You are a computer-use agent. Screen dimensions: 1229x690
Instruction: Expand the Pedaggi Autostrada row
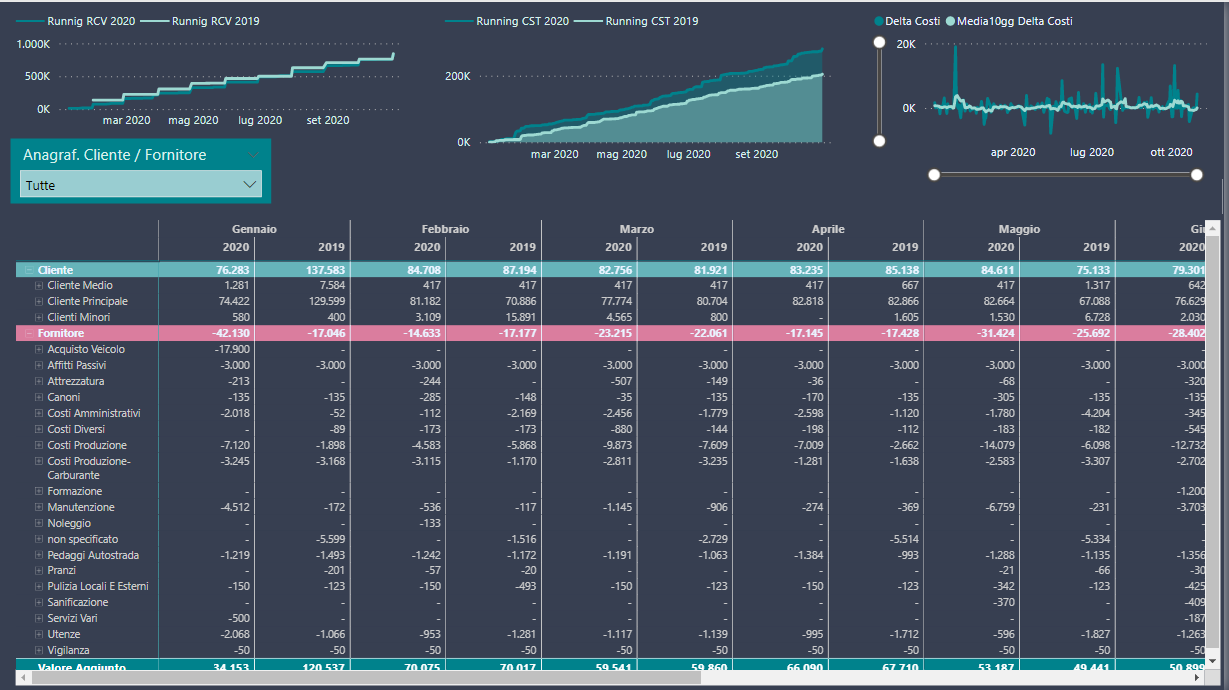click(x=39, y=555)
